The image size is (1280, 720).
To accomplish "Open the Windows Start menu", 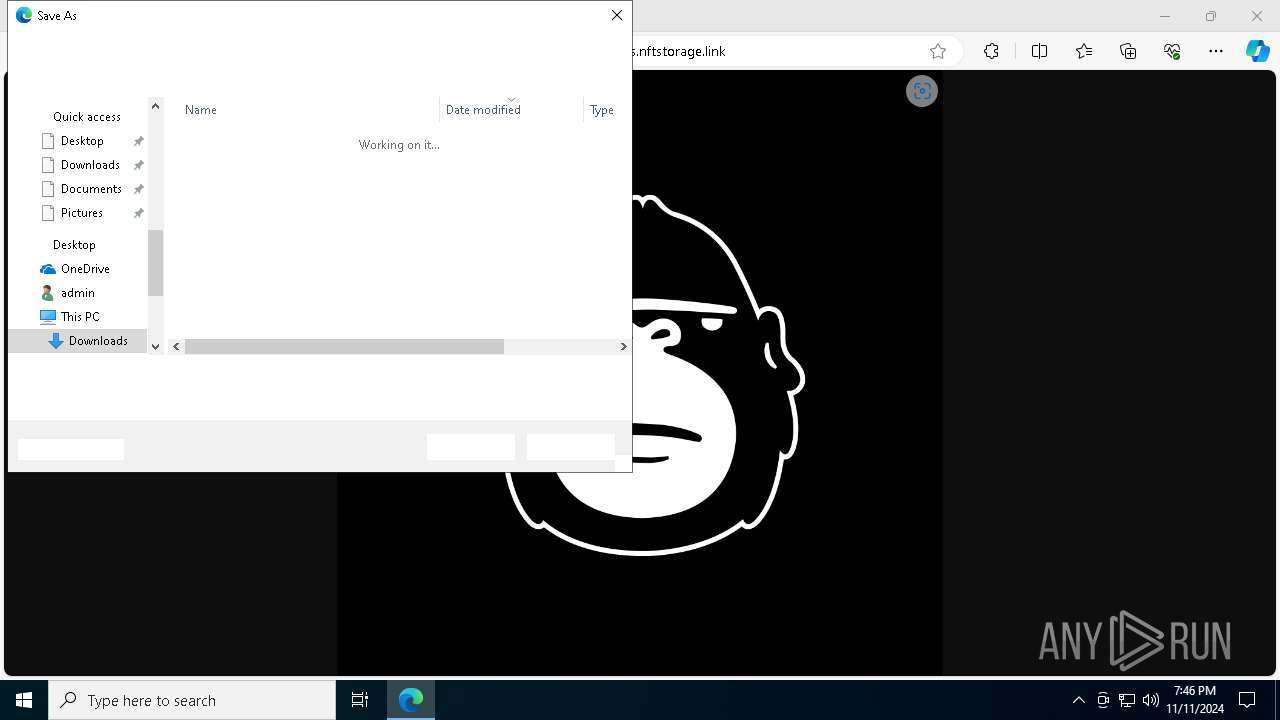I will pyautogui.click(x=24, y=700).
